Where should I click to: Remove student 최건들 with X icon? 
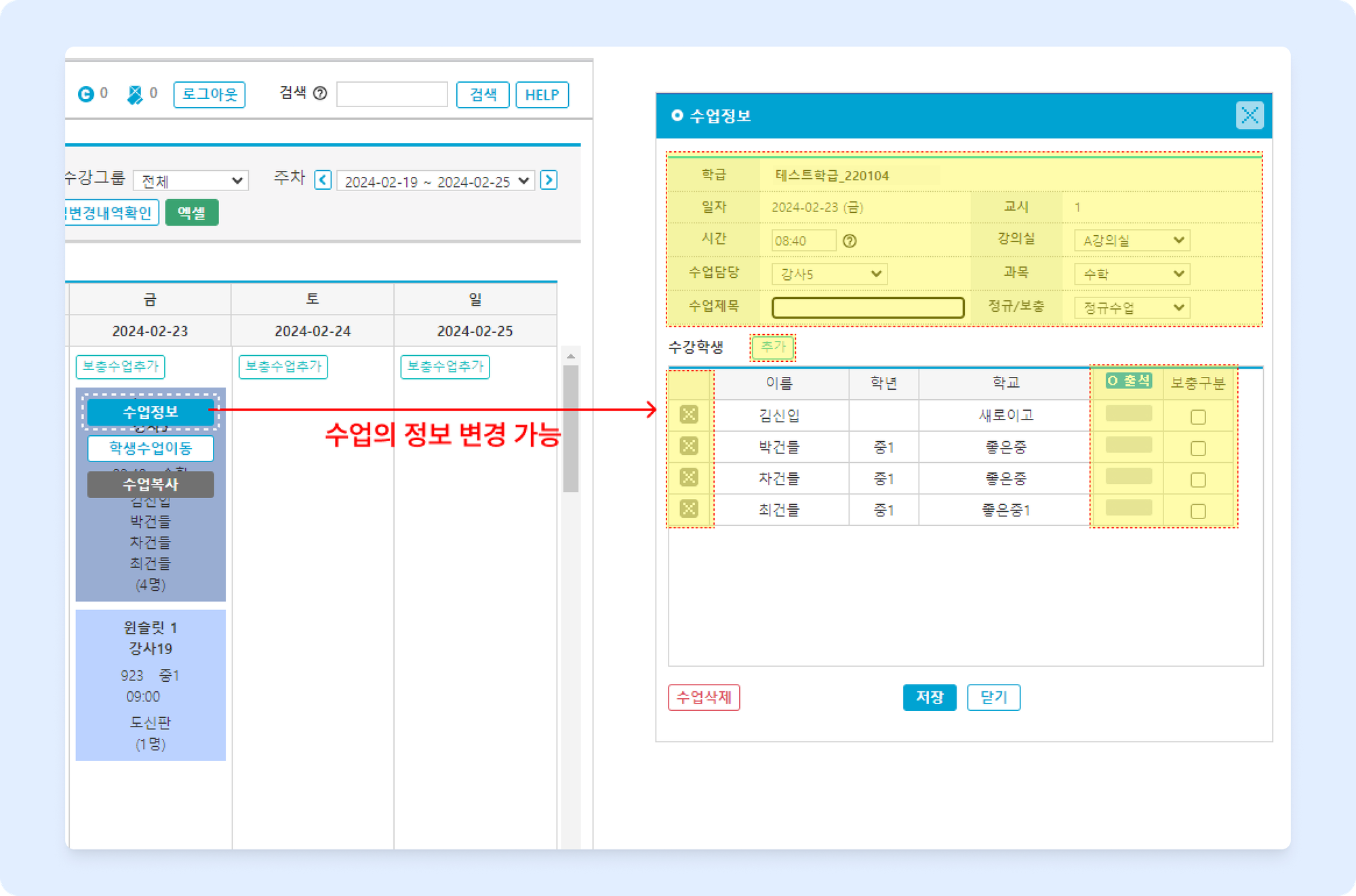689,509
